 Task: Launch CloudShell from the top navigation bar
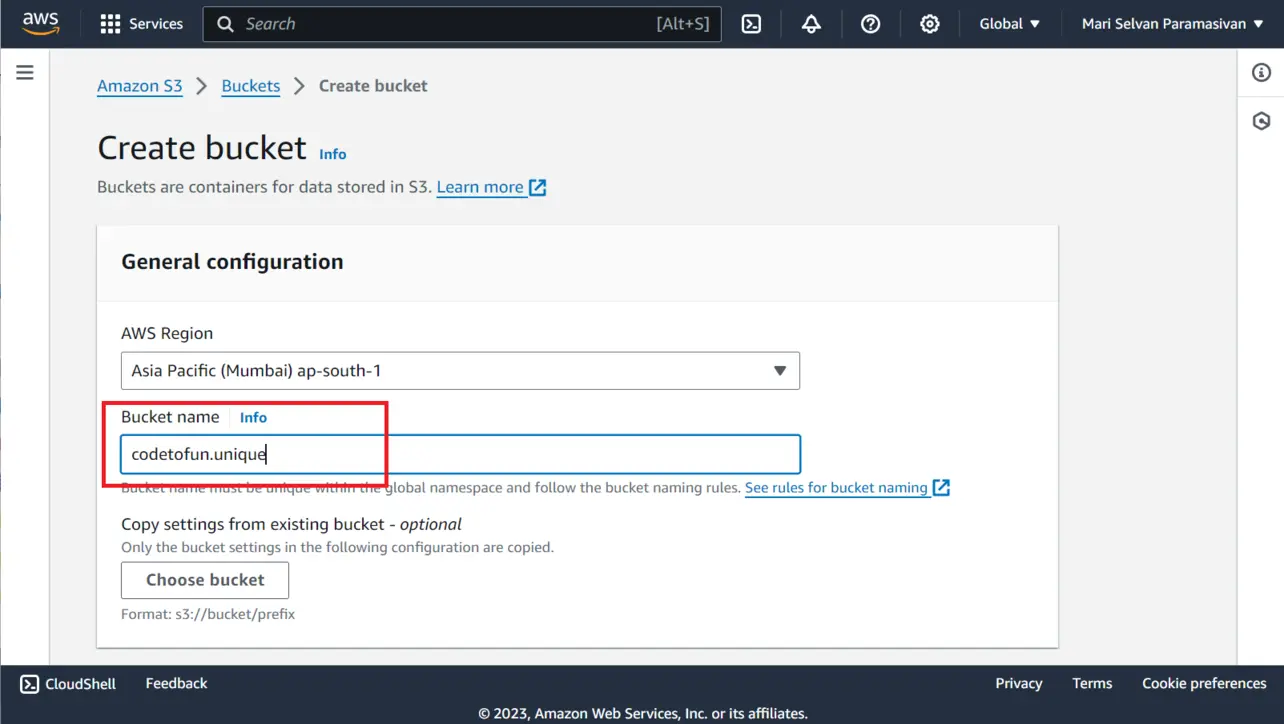[751, 24]
